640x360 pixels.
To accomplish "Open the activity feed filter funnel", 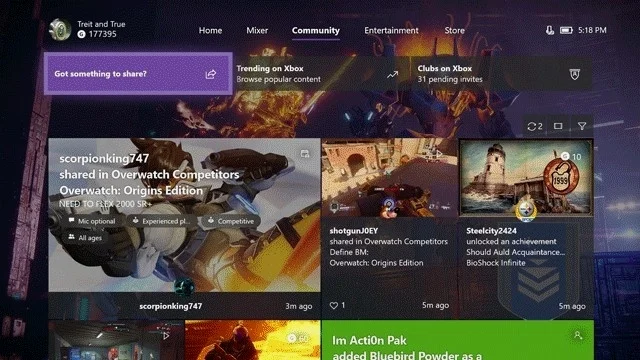I will (x=582, y=126).
